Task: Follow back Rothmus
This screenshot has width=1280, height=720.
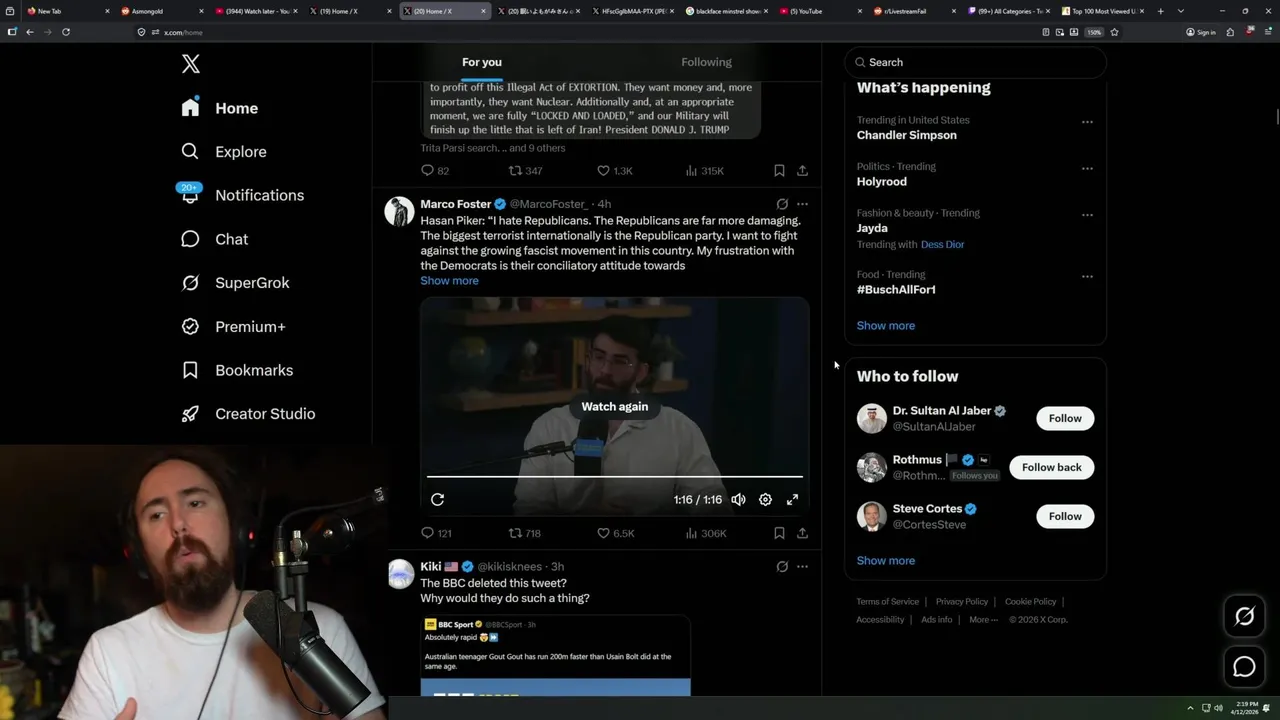Action: point(1052,467)
